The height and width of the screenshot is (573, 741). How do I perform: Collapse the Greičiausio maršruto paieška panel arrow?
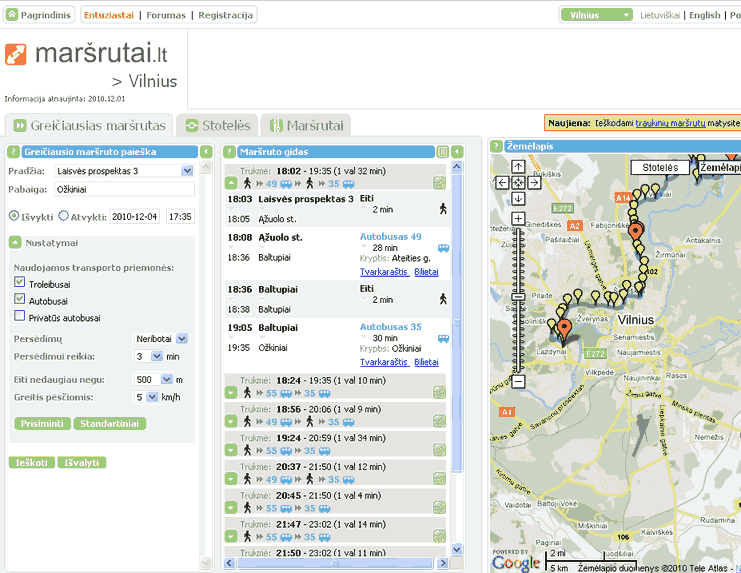coord(206,152)
